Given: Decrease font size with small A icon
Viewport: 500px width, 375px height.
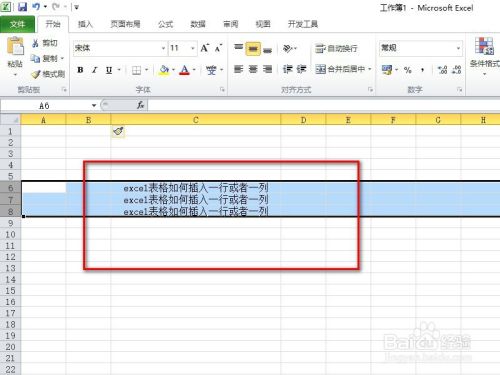Looking at the screenshot, I should (218, 49).
